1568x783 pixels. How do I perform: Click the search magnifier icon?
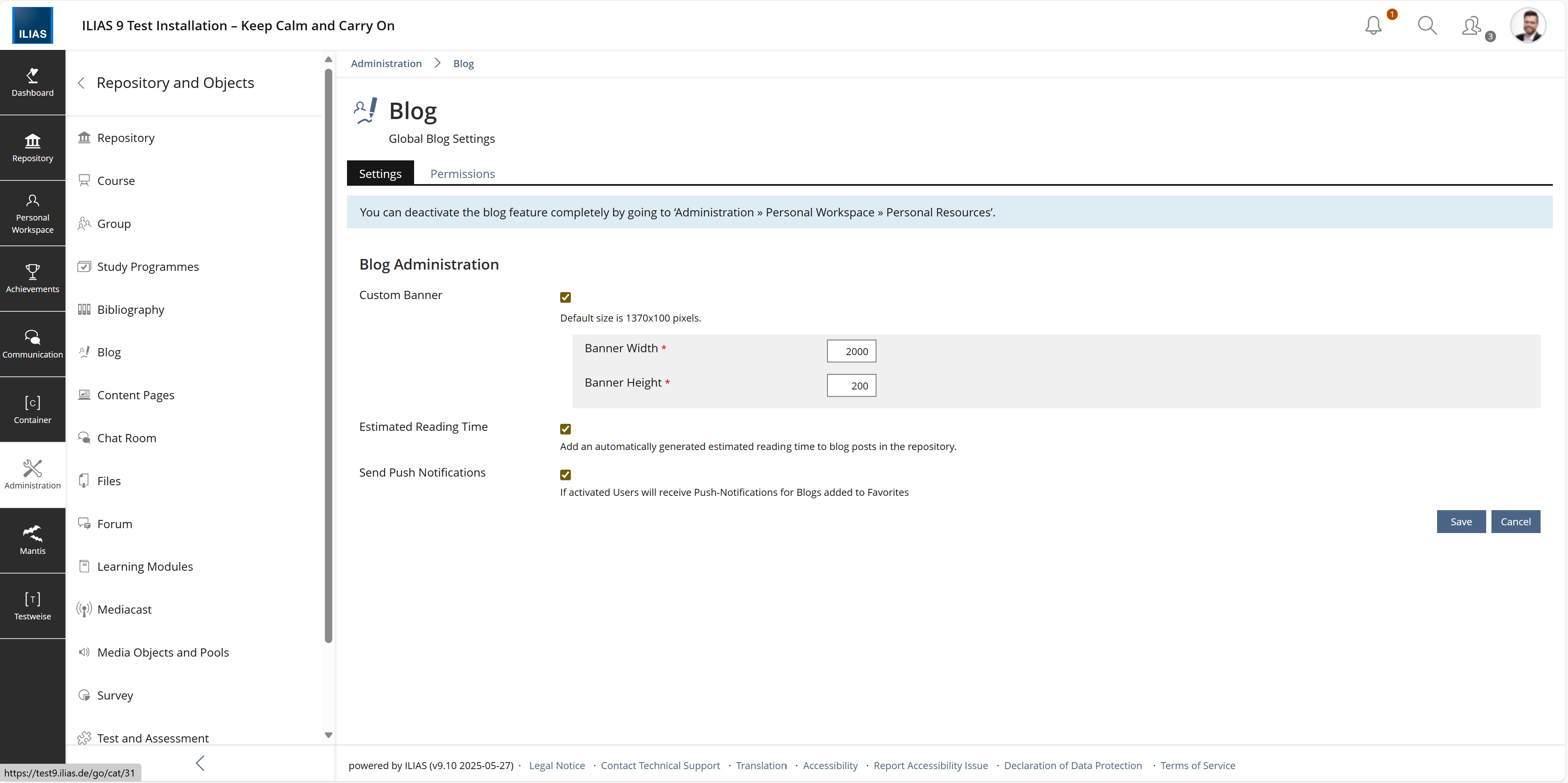tap(1427, 25)
